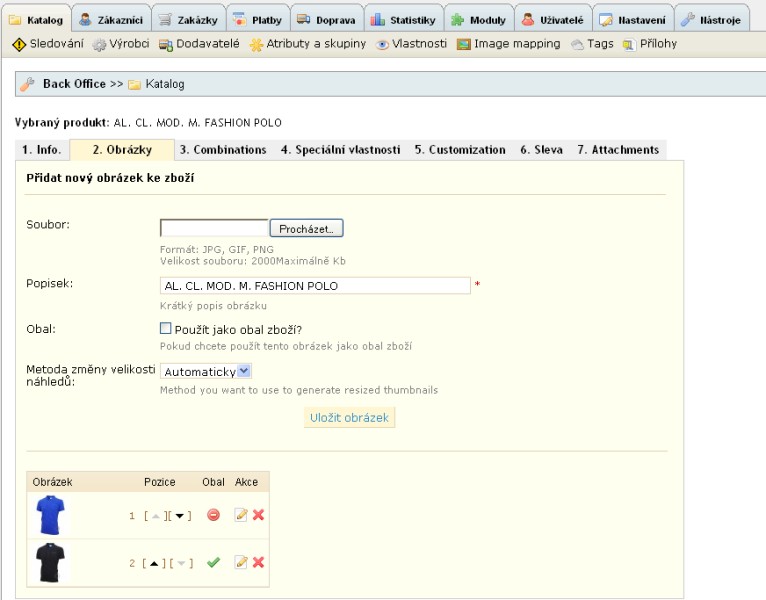Switch to the 3. Combinations tab
The image size is (766, 600).
click(x=222, y=150)
